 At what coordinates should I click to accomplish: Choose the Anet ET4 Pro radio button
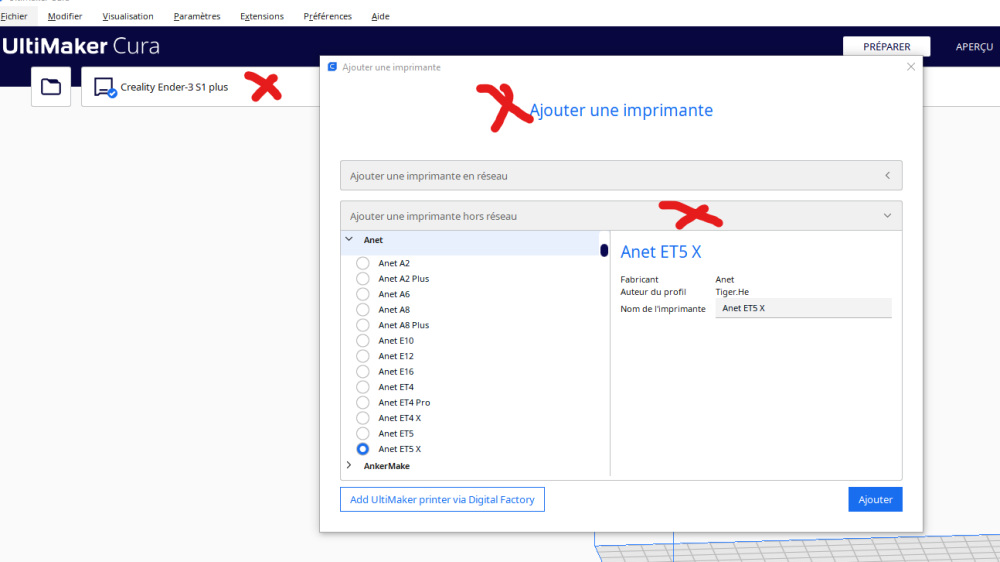363,403
